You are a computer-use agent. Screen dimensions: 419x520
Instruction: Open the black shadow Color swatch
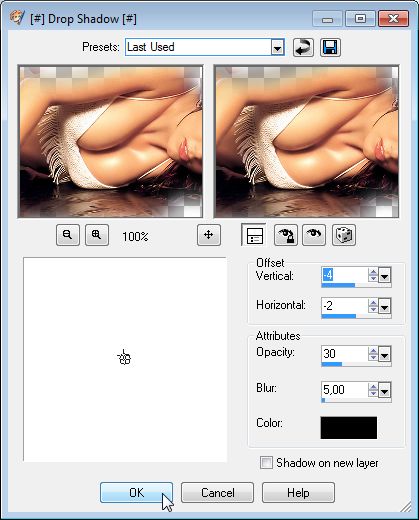point(349,428)
